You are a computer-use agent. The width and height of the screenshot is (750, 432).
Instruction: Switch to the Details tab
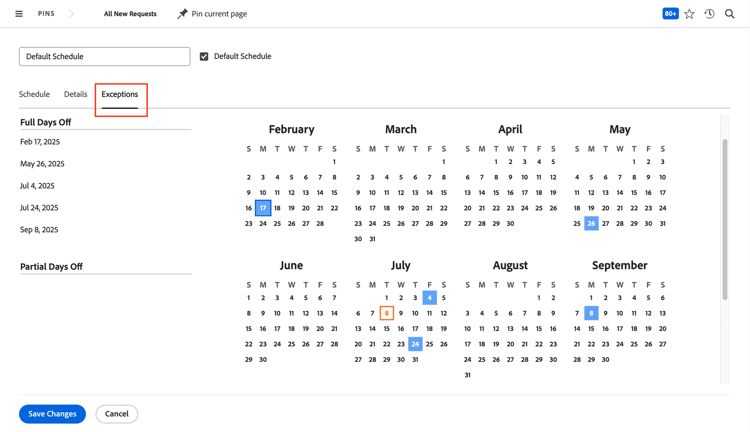(x=76, y=94)
